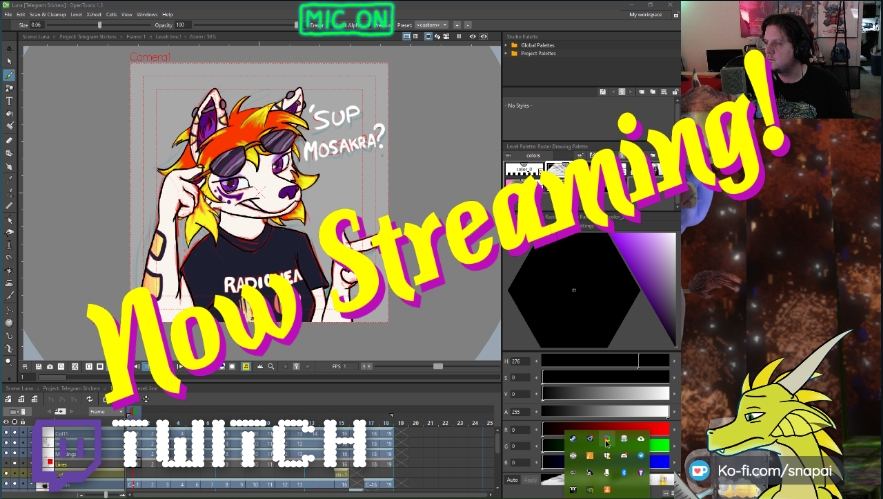
Task: Select the Selection arrow tool
Action: 9,61
